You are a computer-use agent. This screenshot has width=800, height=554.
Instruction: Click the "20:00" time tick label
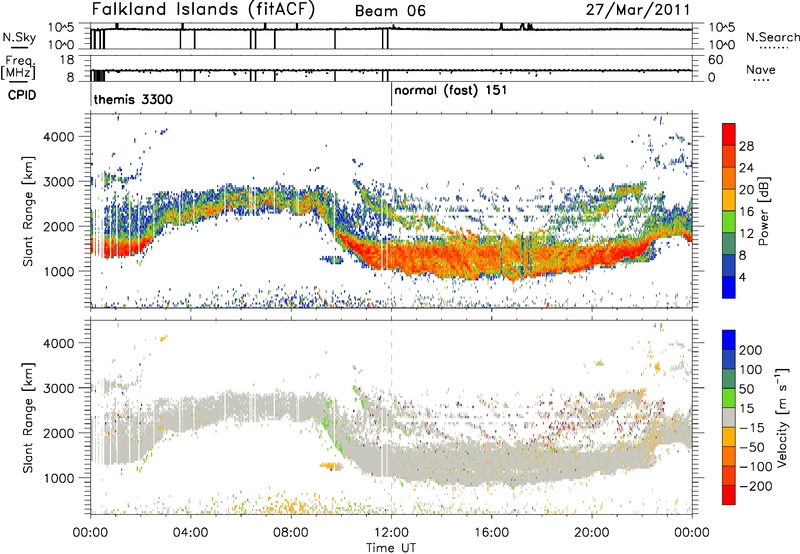click(592, 533)
